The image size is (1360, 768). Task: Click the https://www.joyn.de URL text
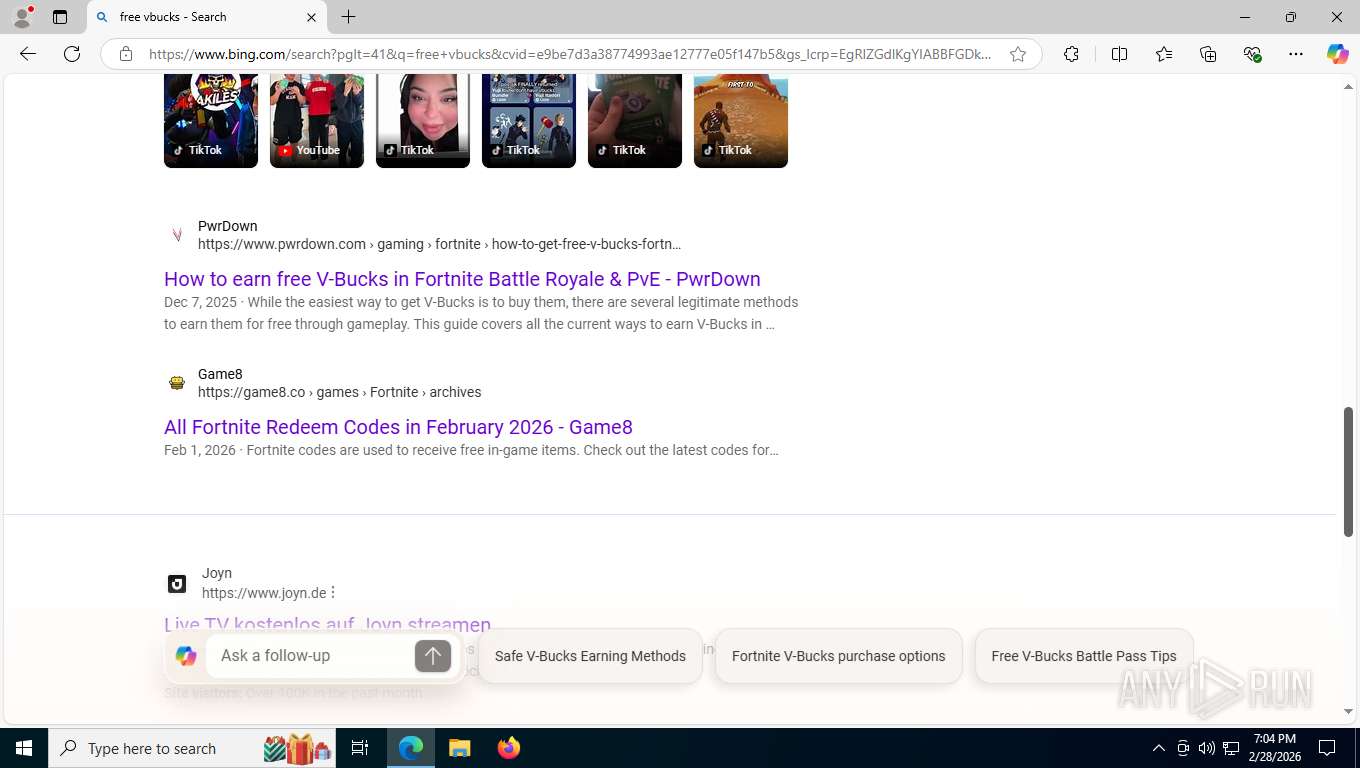(x=264, y=593)
